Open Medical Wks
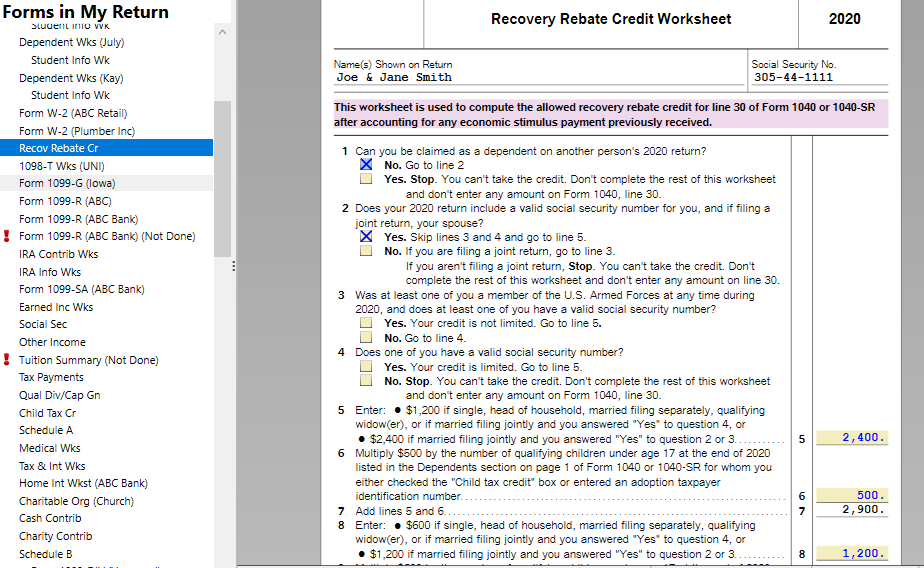924x568 pixels. coord(50,448)
